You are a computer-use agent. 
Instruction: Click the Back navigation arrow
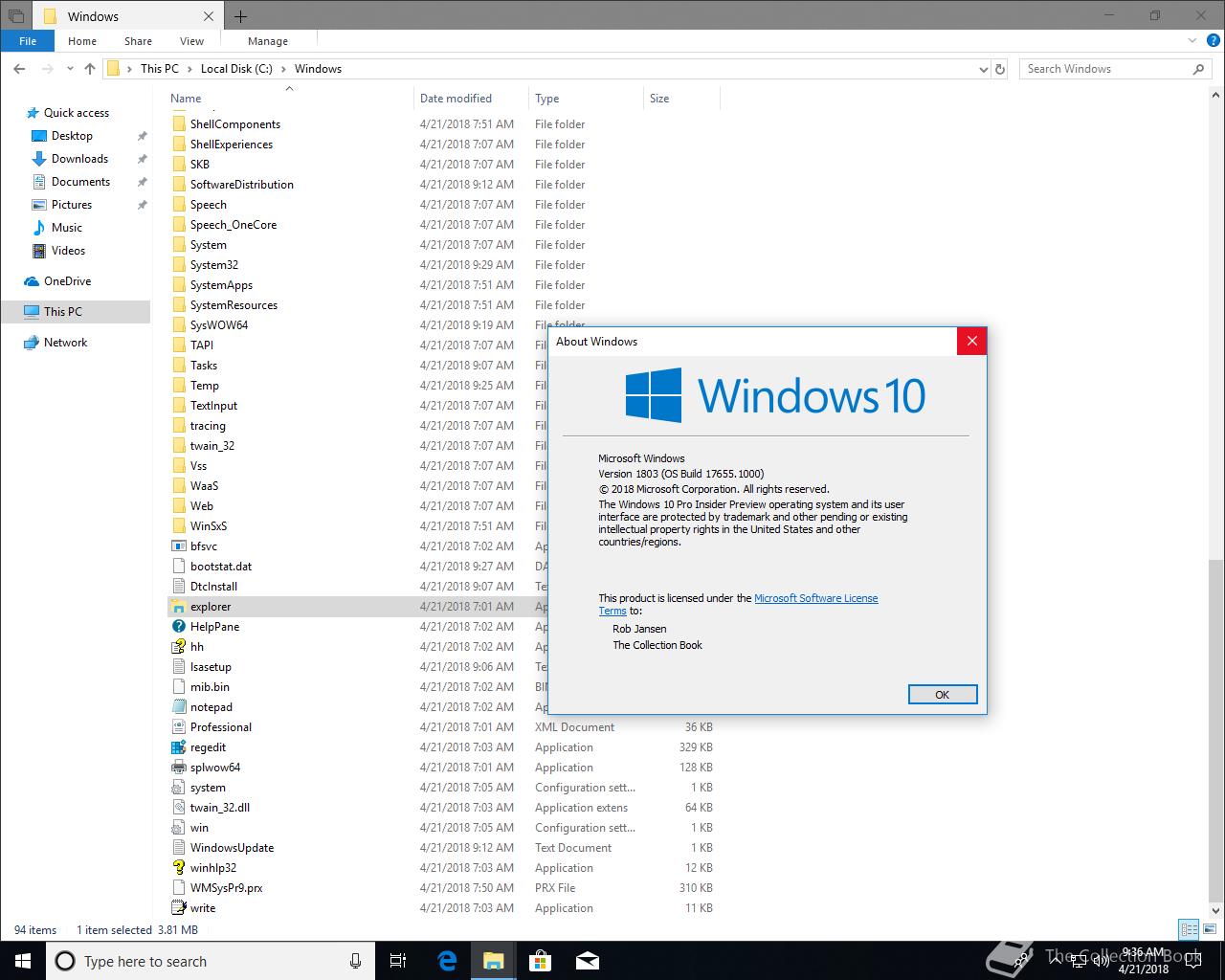pyautogui.click(x=19, y=69)
